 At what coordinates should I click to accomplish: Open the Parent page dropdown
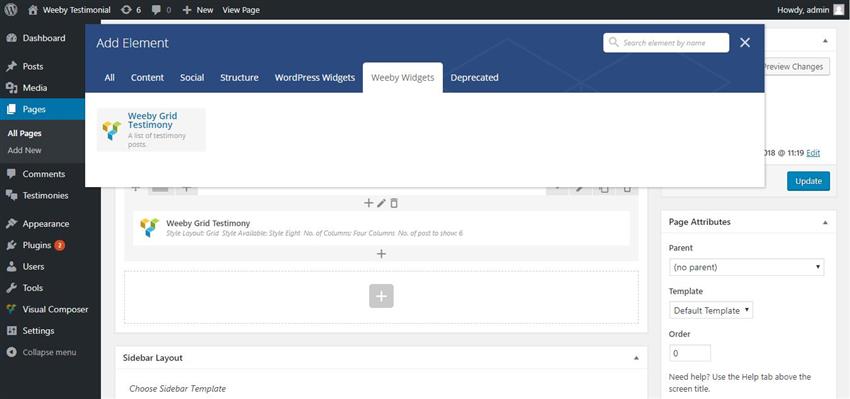click(746, 267)
